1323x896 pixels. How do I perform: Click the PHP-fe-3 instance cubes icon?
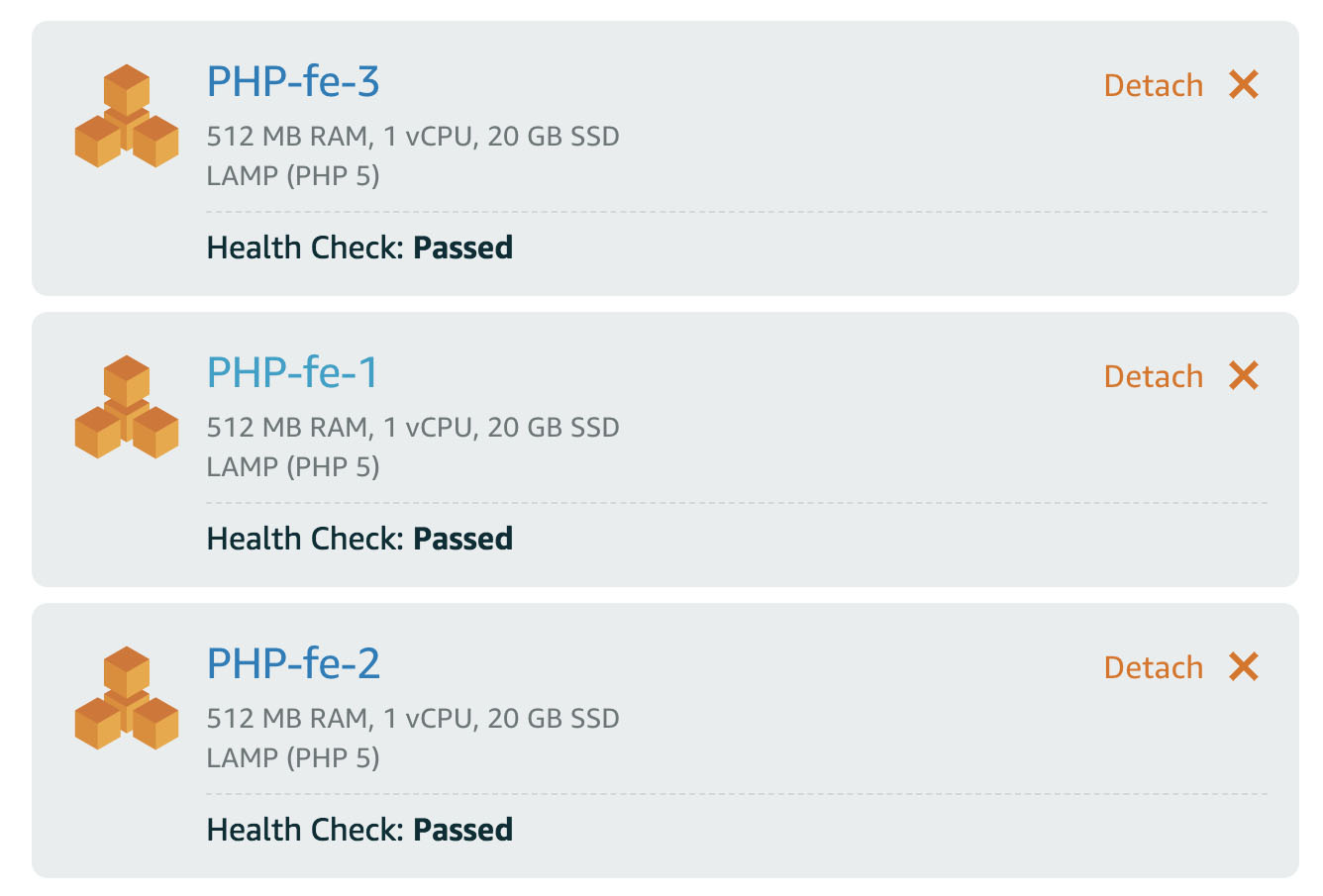pyautogui.click(x=127, y=116)
